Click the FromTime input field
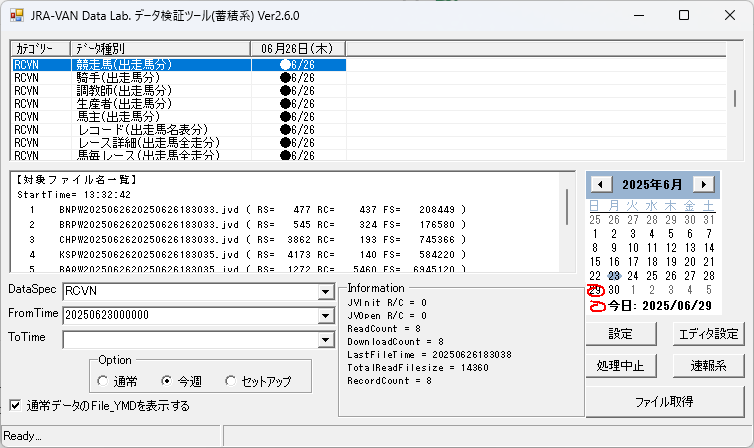Image resolution: width=754 pixels, height=448 pixels. coord(190,315)
